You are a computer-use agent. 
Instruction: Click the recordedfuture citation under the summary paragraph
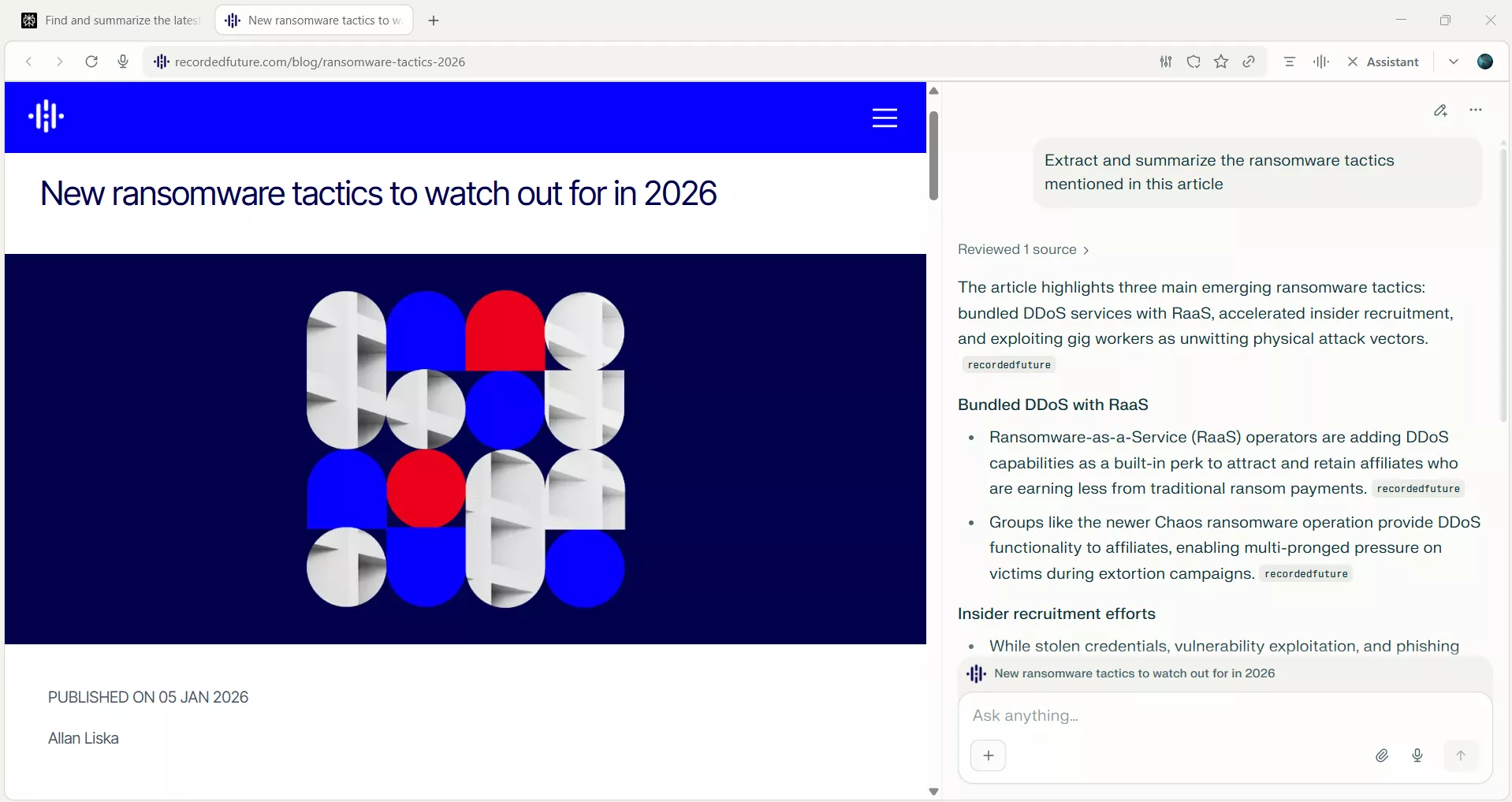point(1008,365)
